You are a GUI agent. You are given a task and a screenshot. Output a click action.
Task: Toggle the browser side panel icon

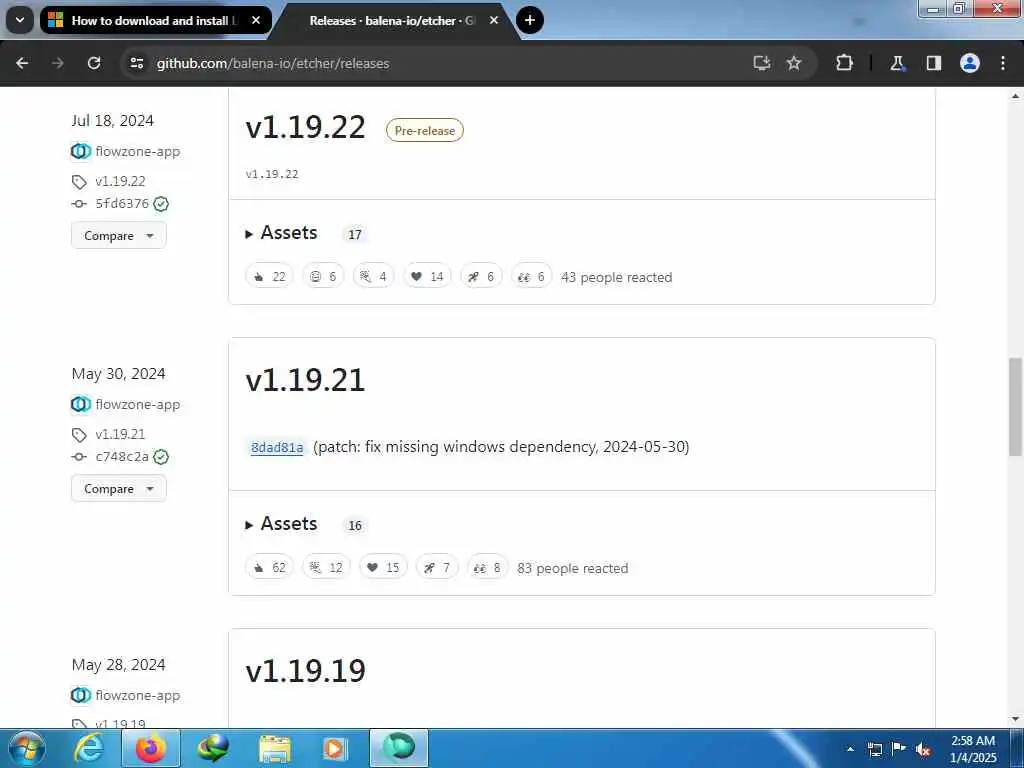pyautogui.click(x=934, y=63)
